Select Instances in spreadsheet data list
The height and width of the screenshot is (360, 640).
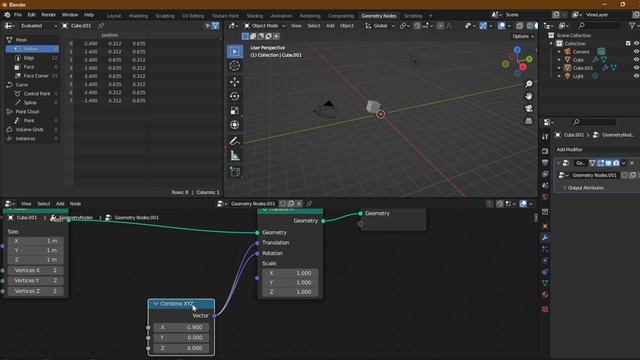32,139
